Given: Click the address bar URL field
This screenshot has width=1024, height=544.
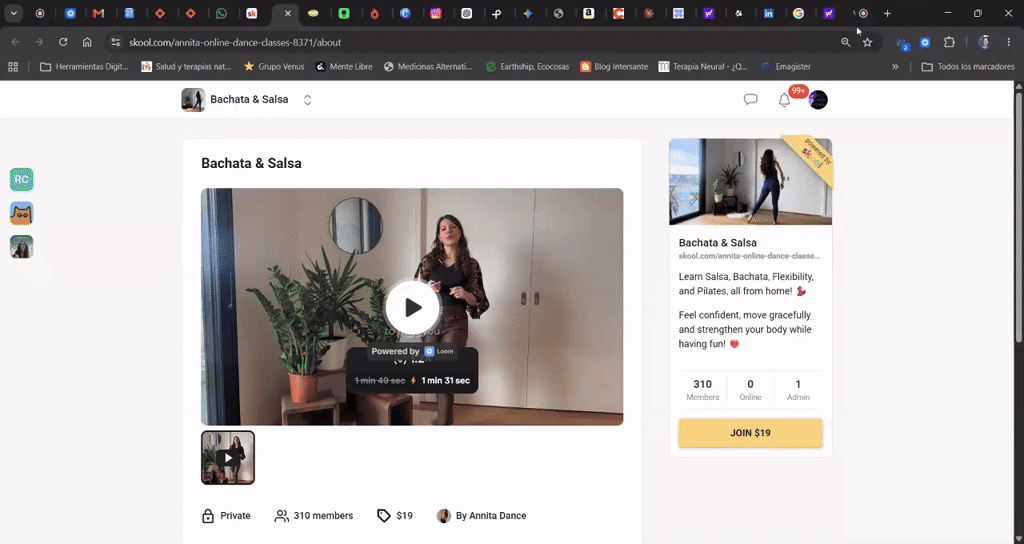Looking at the screenshot, I should pos(477,42).
